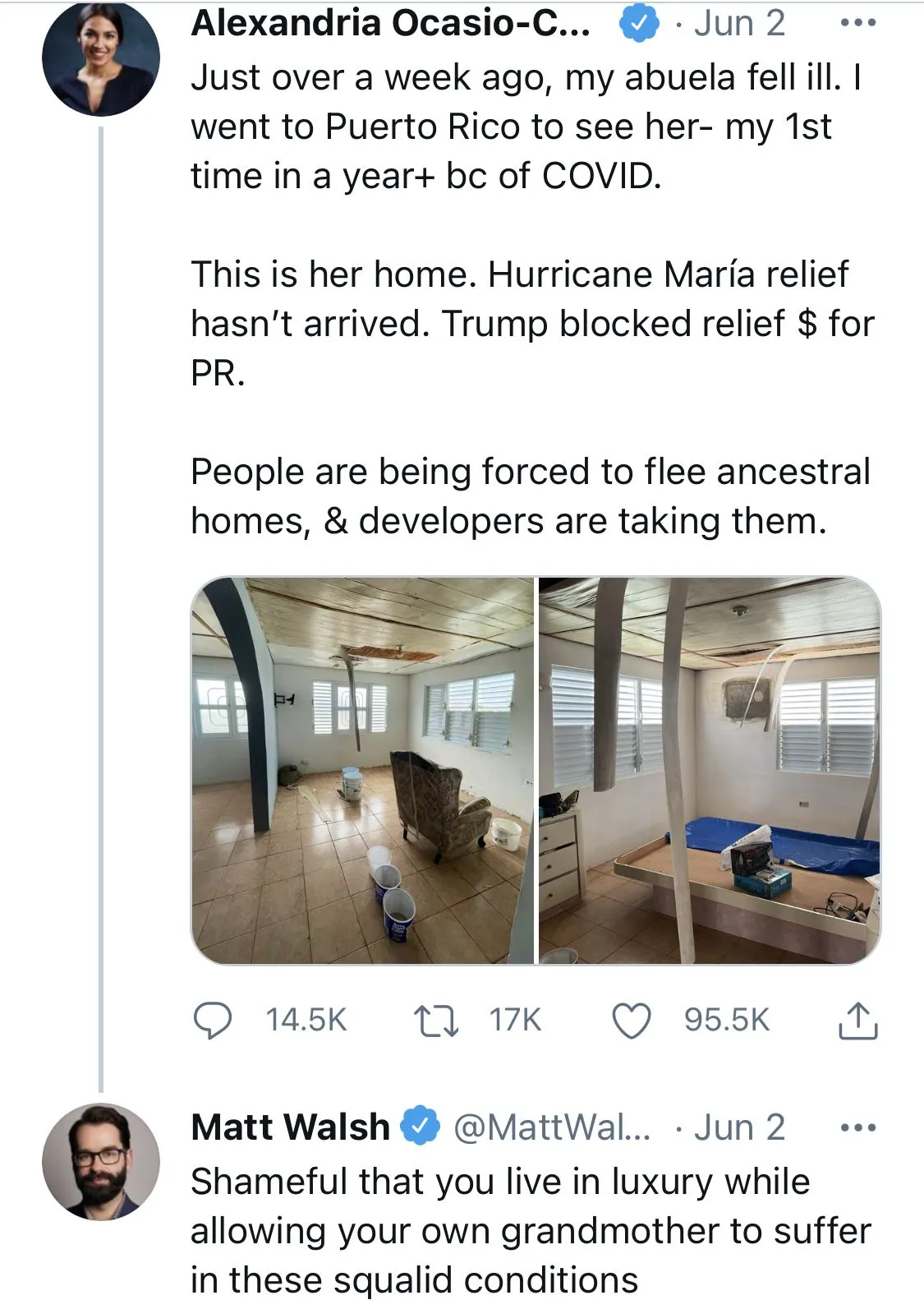Viewport: 924px width, 1300px height.
Task: Open Matt Walsh's profile picture
Action: 101,1162
